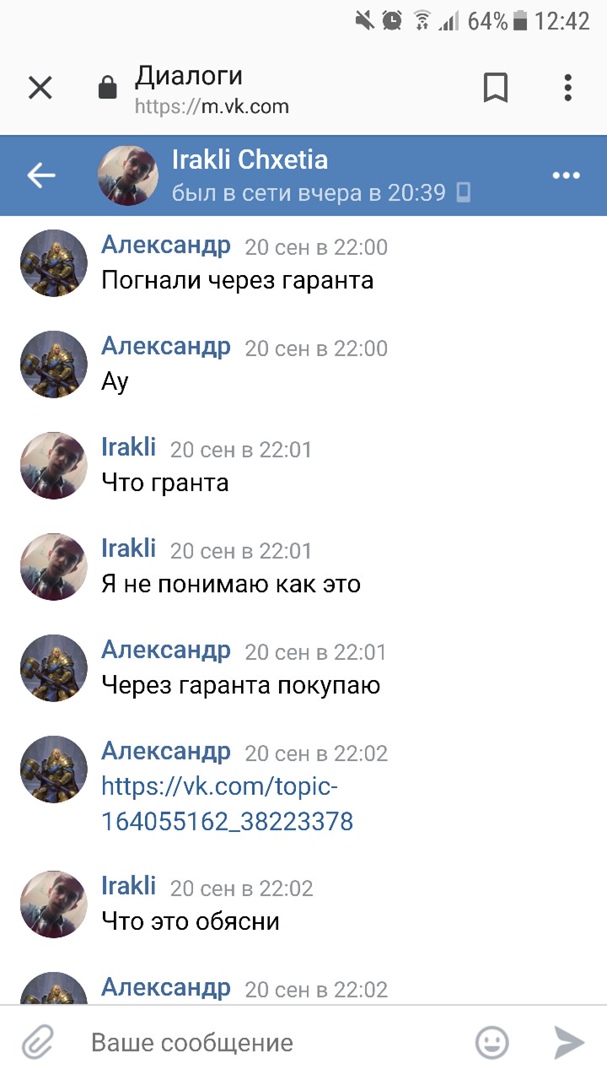Focus the 'Ваше сообщение' message field
This screenshot has width=607, height=1080.
pyautogui.click(x=276, y=1042)
